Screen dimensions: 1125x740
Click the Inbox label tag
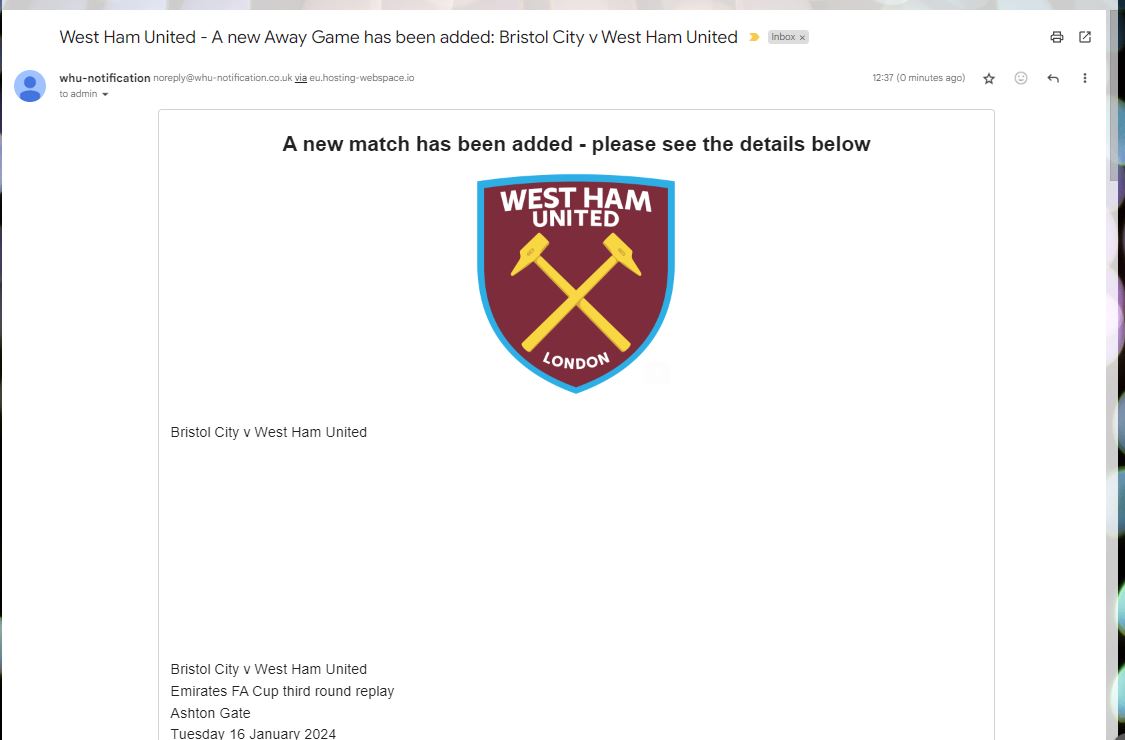[783, 37]
